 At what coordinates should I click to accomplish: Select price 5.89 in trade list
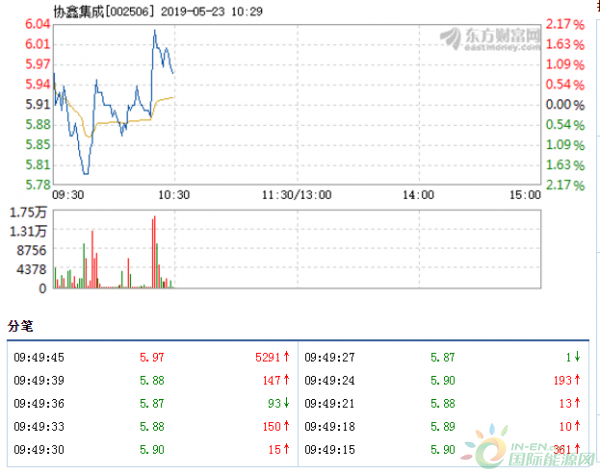point(443,427)
